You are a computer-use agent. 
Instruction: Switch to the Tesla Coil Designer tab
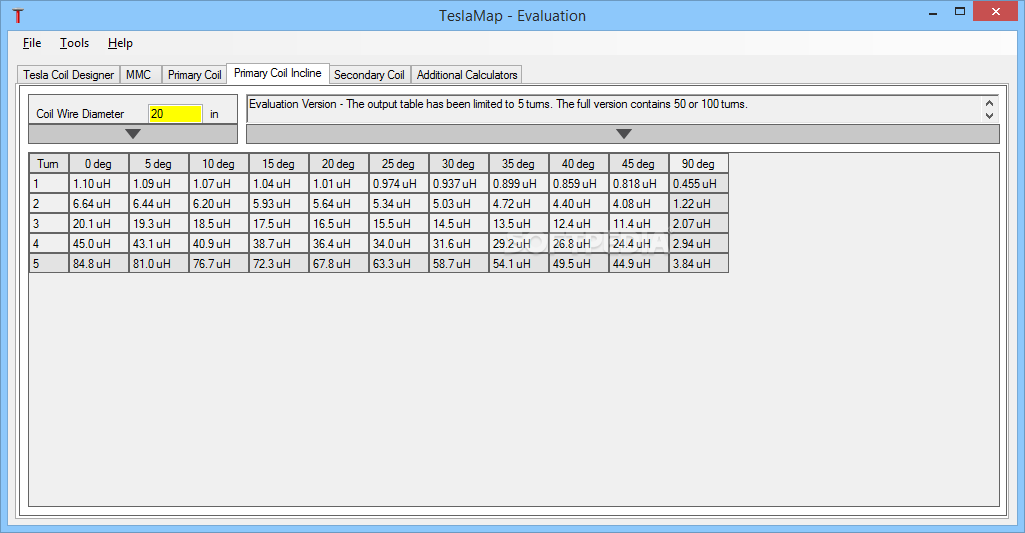coord(69,75)
